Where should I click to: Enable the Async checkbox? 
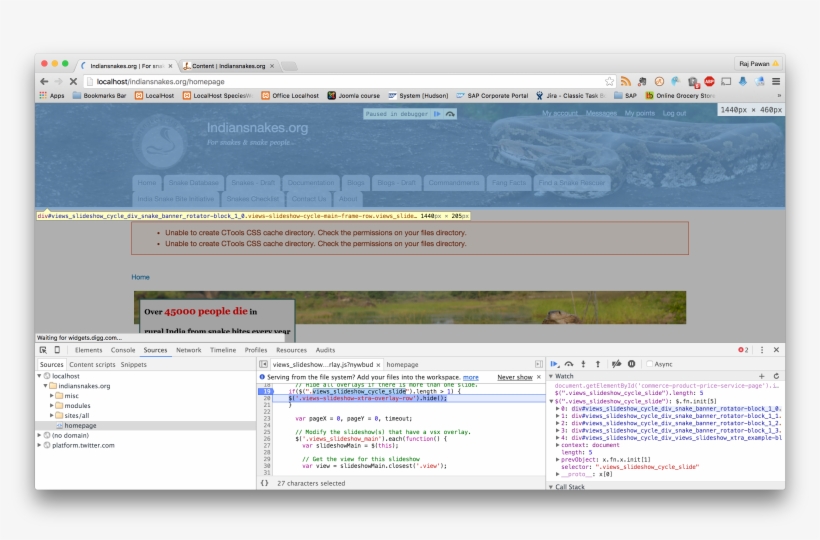tap(650, 364)
